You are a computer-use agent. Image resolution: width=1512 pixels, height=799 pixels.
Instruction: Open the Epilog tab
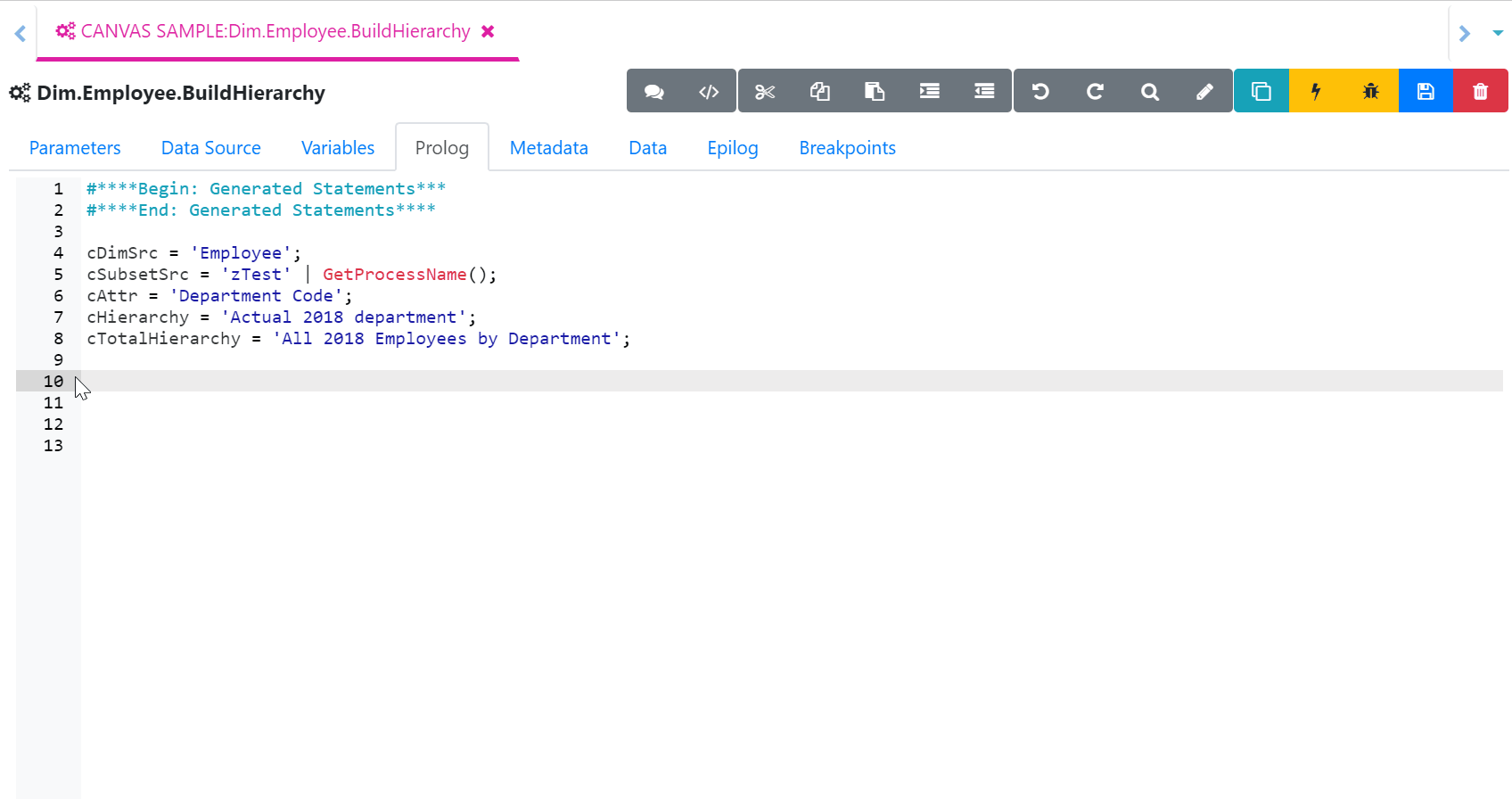(x=732, y=148)
